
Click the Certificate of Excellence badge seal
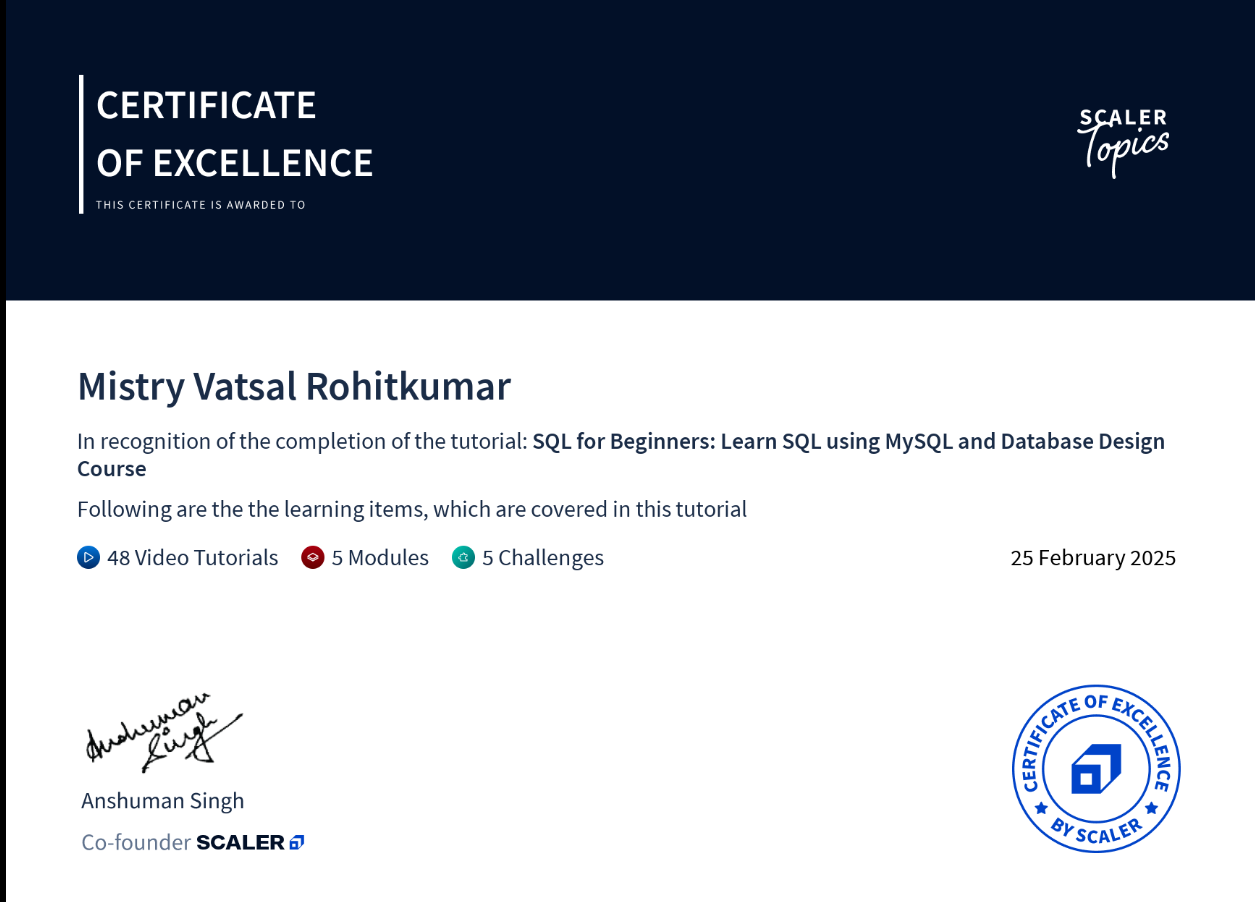[x=1095, y=770]
